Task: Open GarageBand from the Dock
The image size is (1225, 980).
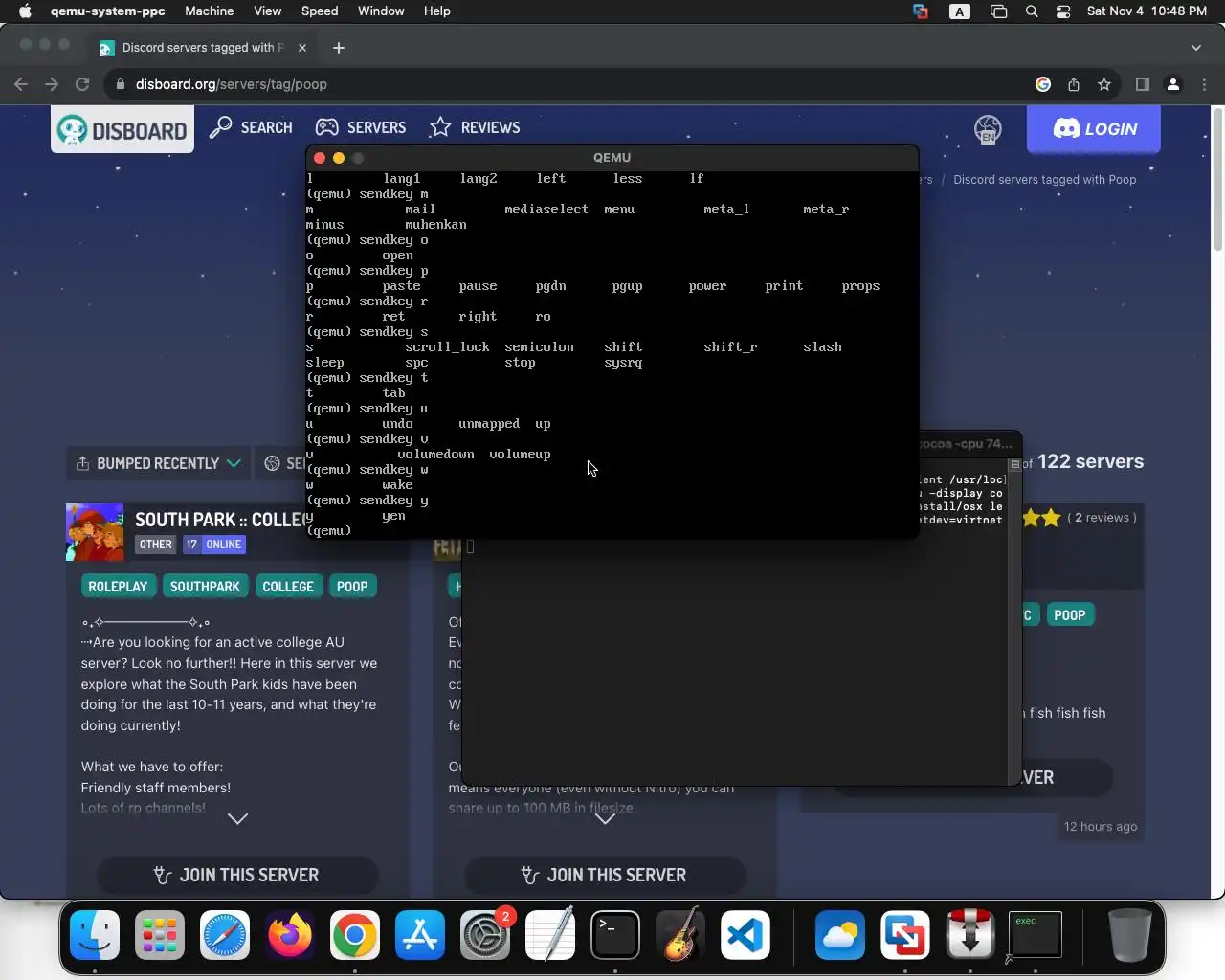Action: pos(680,935)
